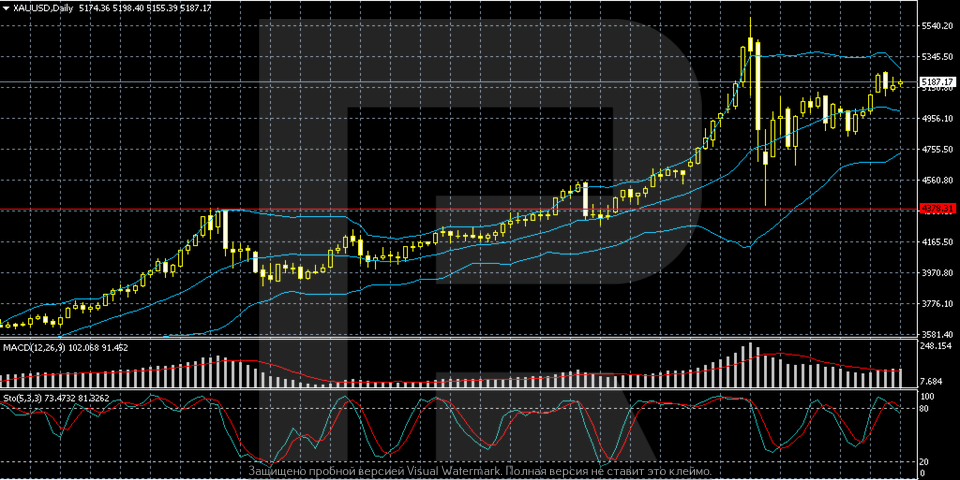Click the 3776.10 price axis label
The image size is (960, 480).
938,304
